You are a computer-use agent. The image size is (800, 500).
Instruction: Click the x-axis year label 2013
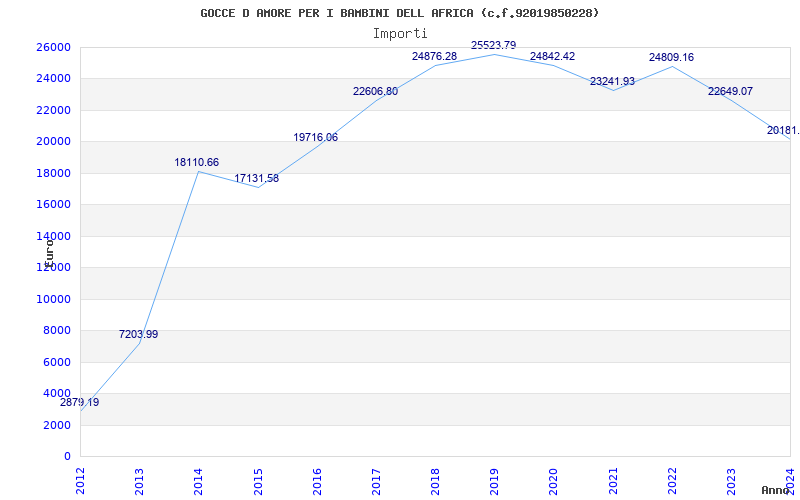click(139, 481)
